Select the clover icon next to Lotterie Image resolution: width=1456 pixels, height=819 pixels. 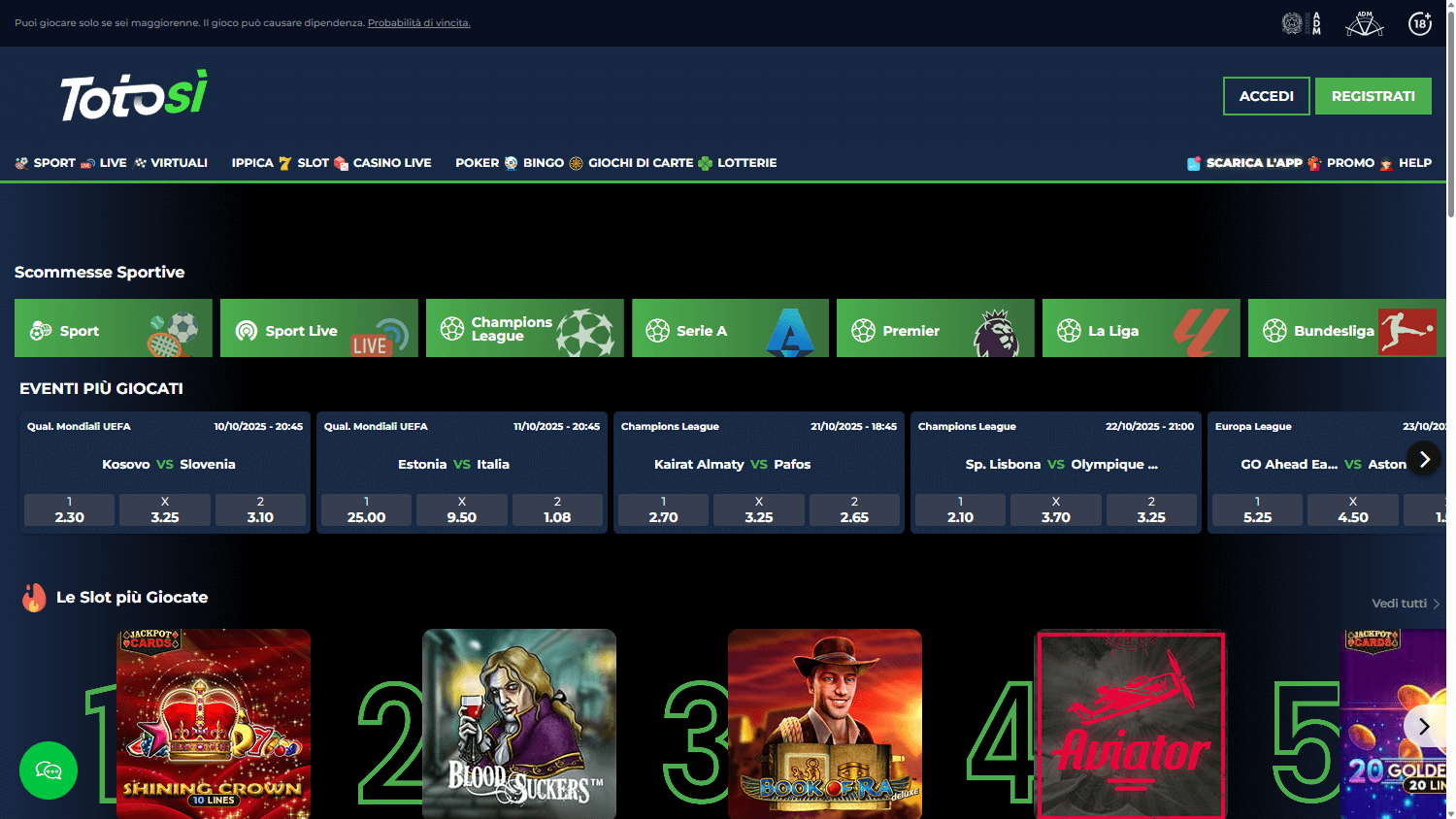click(x=707, y=162)
